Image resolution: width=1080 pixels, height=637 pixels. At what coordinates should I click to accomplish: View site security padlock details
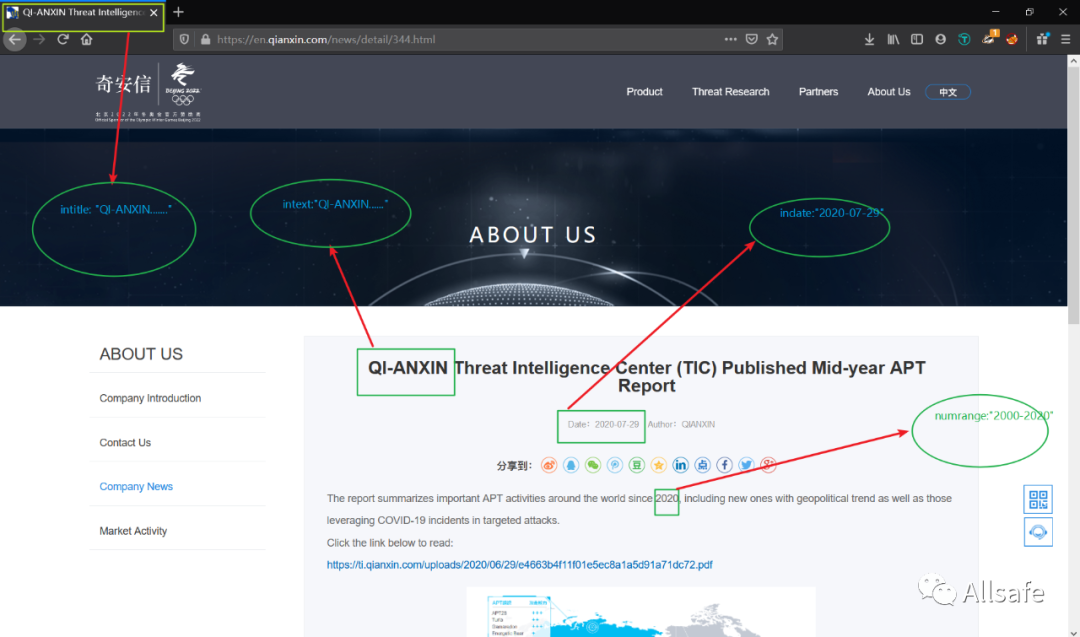click(205, 39)
